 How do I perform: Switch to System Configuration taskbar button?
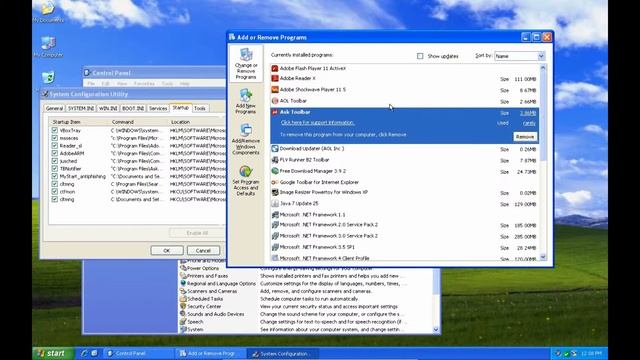coord(282,354)
